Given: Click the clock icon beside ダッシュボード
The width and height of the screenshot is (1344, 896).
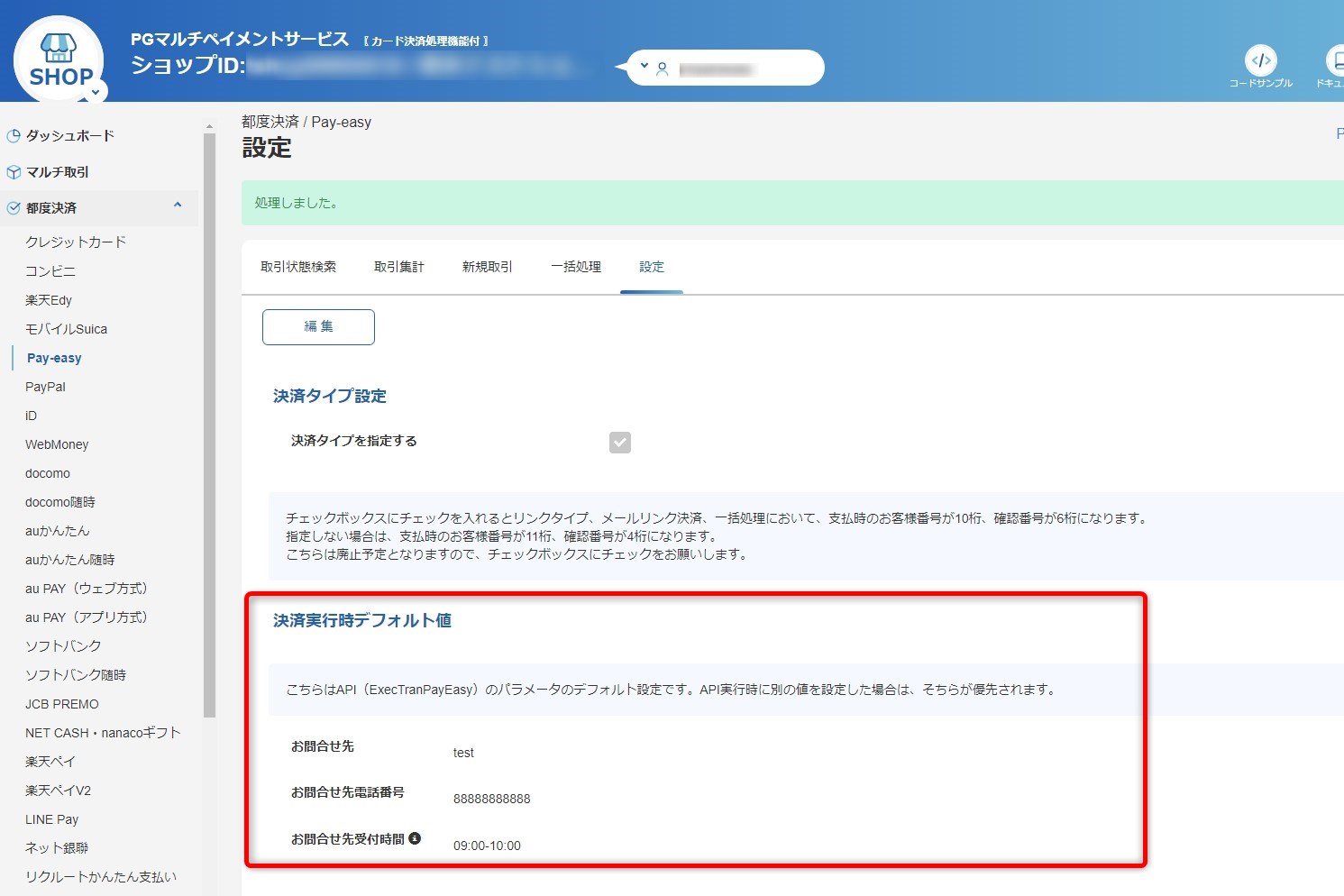Looking at the screenshot, I should tap(14, 135).
